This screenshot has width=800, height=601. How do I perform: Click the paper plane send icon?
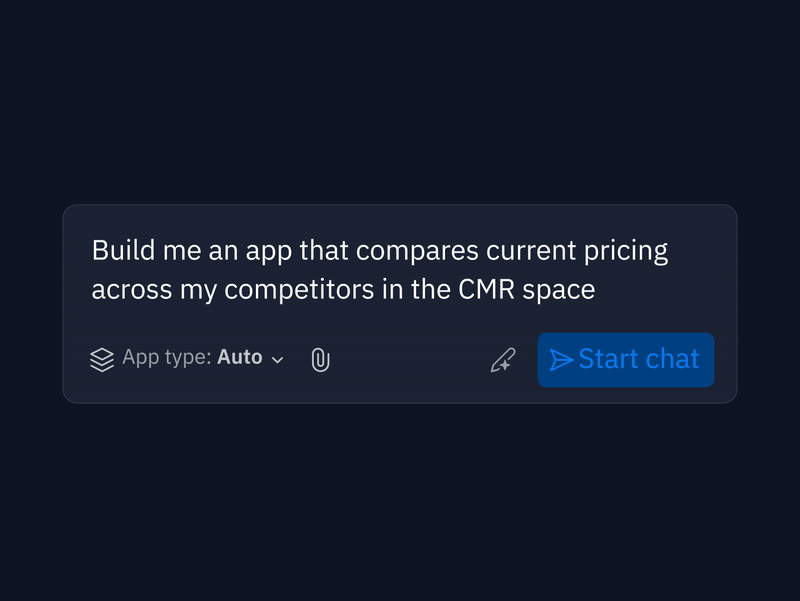point(562,360)
